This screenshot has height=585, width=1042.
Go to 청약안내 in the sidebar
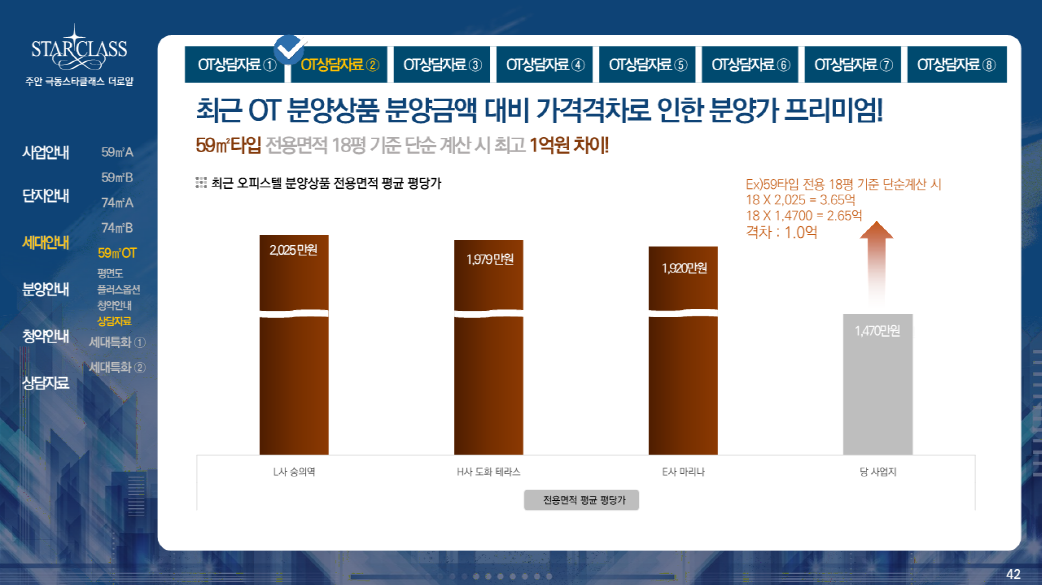tap(46, 336)
